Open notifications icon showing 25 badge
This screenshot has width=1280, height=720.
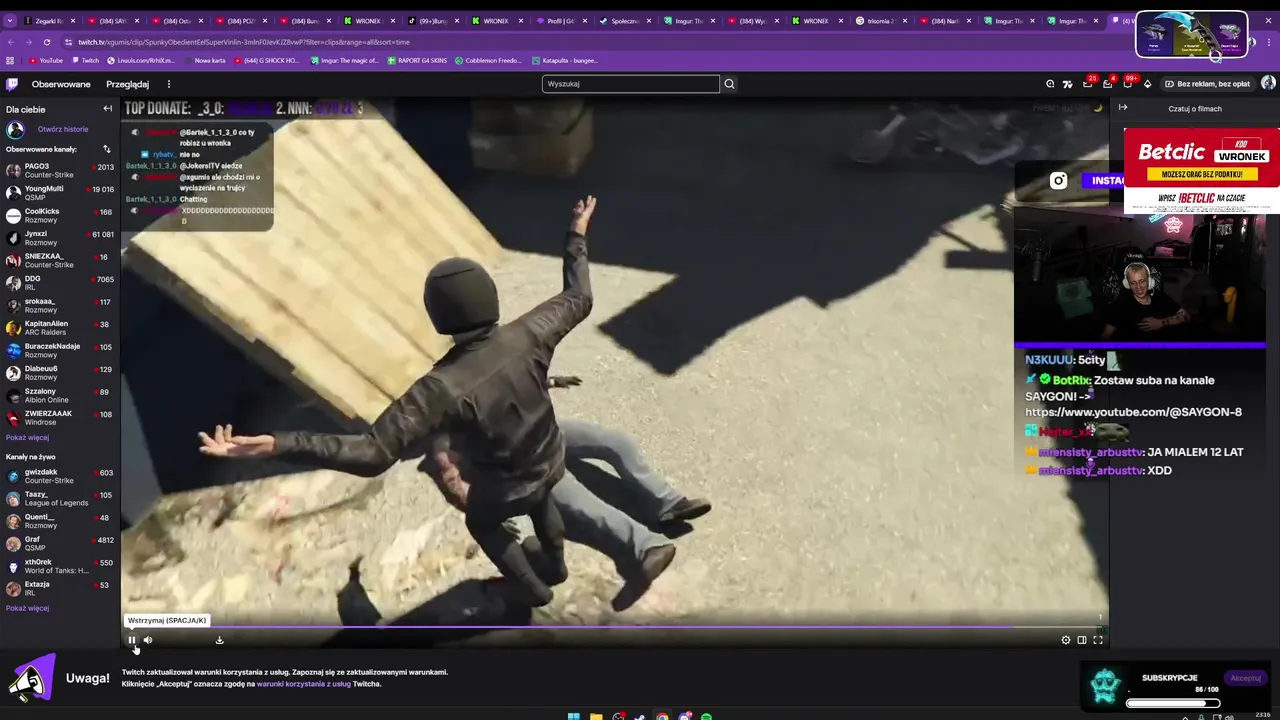pyautogui.click(x=1087, y=84)
